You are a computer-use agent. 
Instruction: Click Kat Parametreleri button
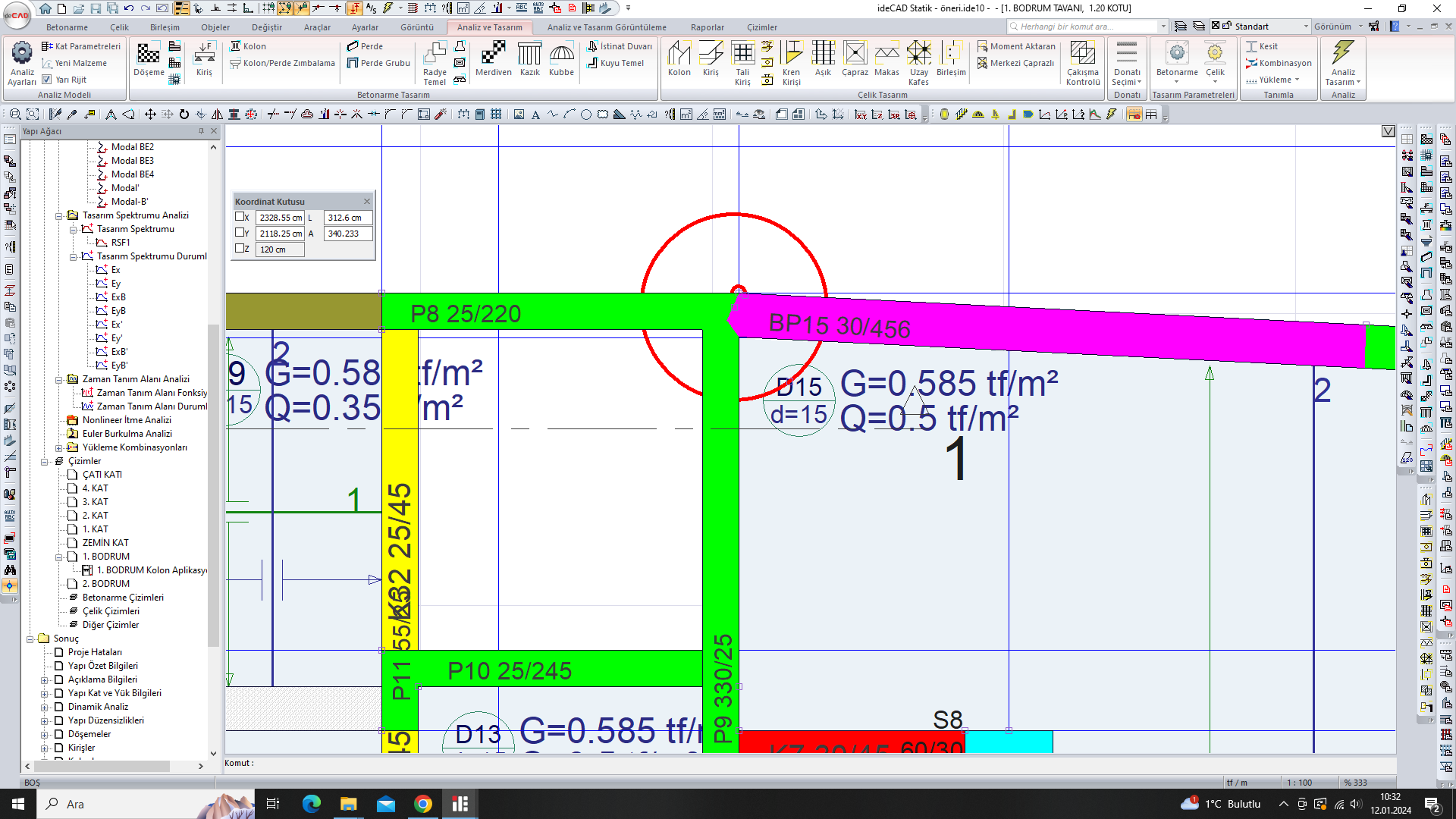(x=81, y=46)
